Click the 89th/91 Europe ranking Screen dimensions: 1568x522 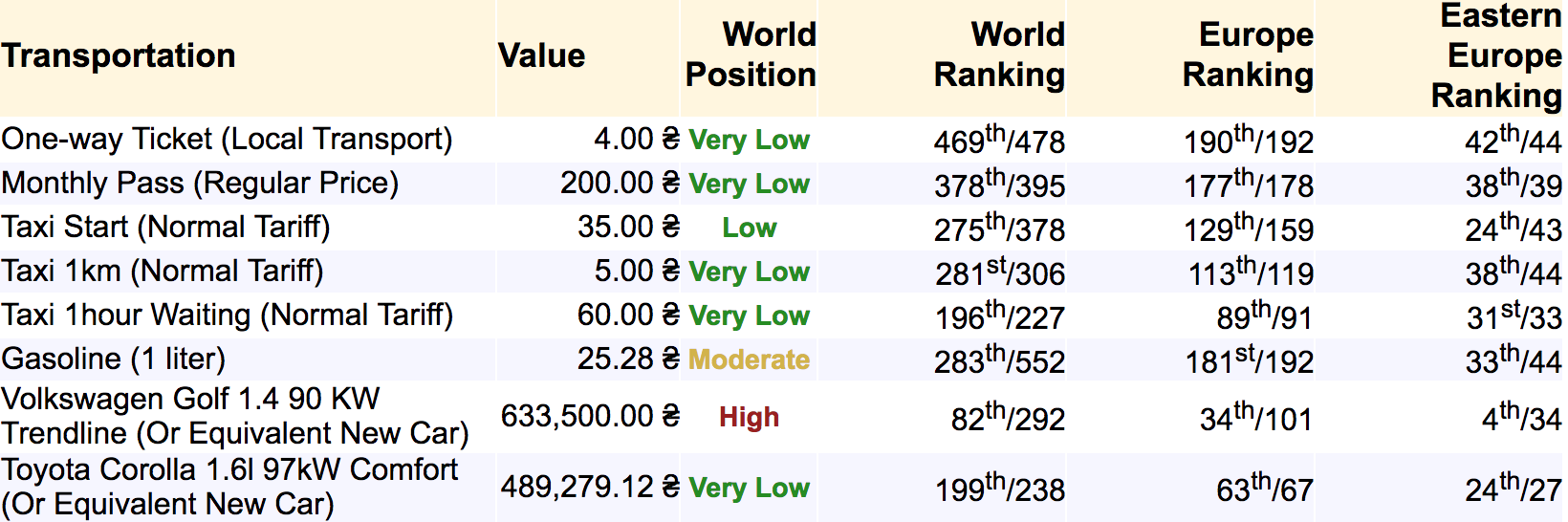pyautogui.click(x=1265, y=316)
